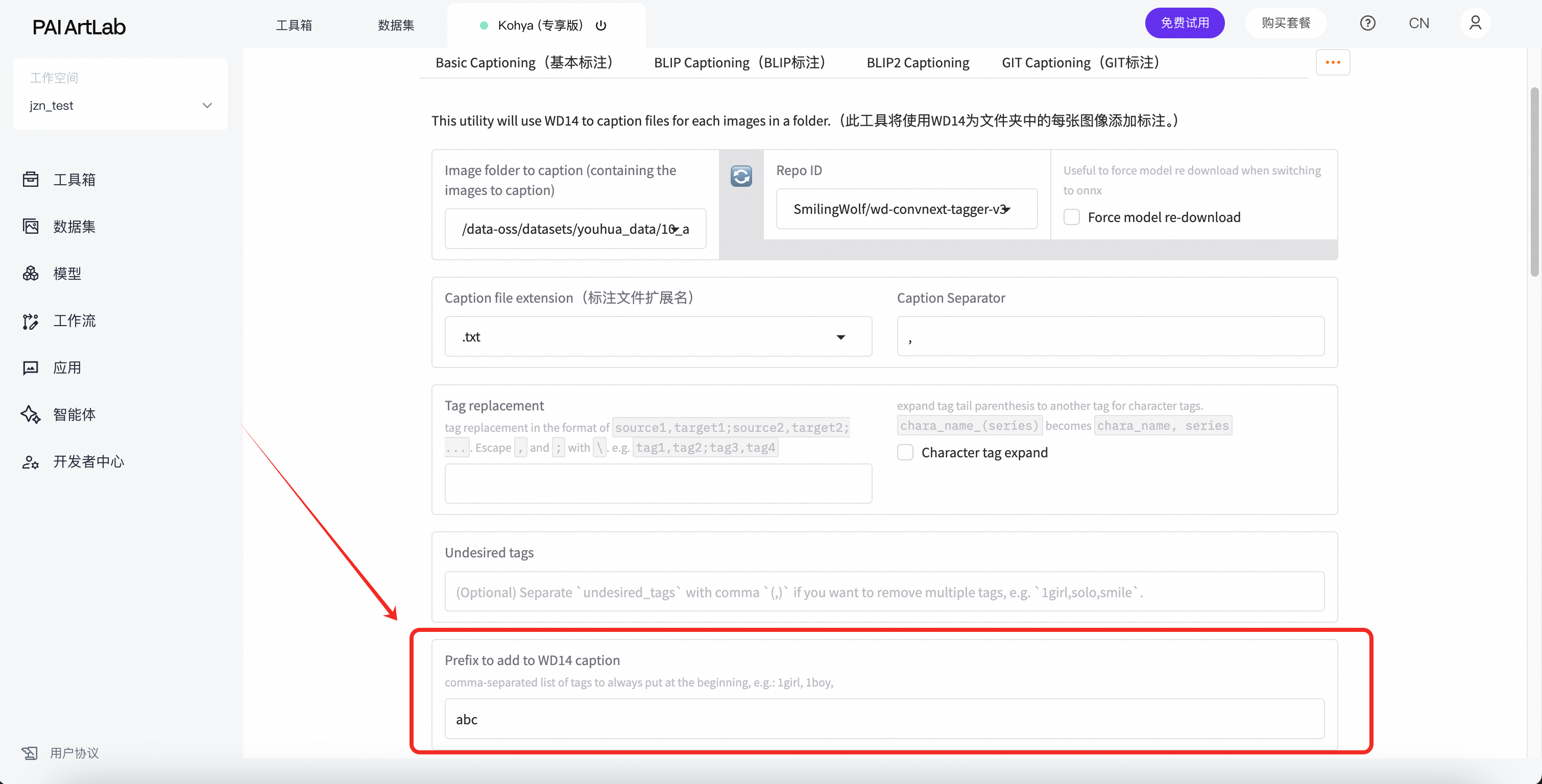Image resolution: width=1542 pixels, height=784 pixels.
Task: Go to 智能体 in the sidebar
Action: pyautogui.click(x=74, y=414)
